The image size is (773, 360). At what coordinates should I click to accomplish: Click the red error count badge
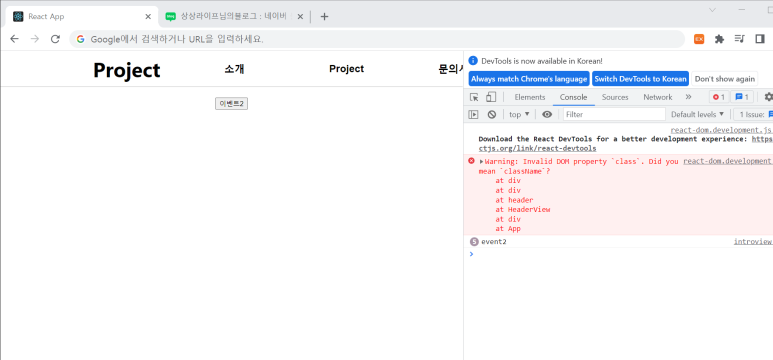(718, 97)
